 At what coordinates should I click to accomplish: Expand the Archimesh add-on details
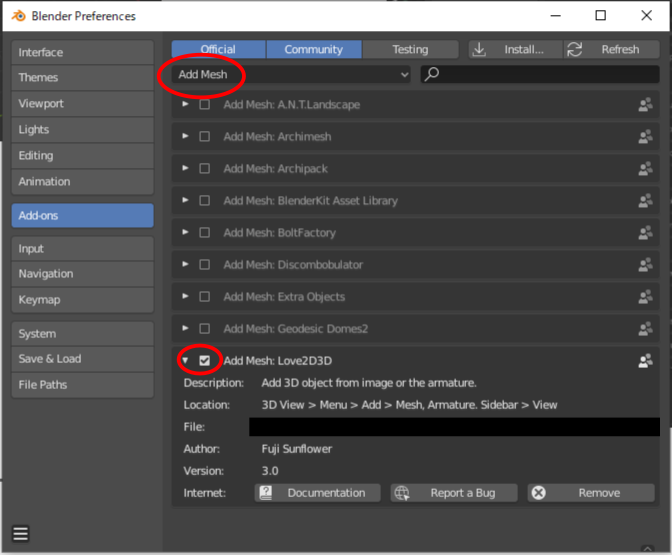click(x=185, y=136)
